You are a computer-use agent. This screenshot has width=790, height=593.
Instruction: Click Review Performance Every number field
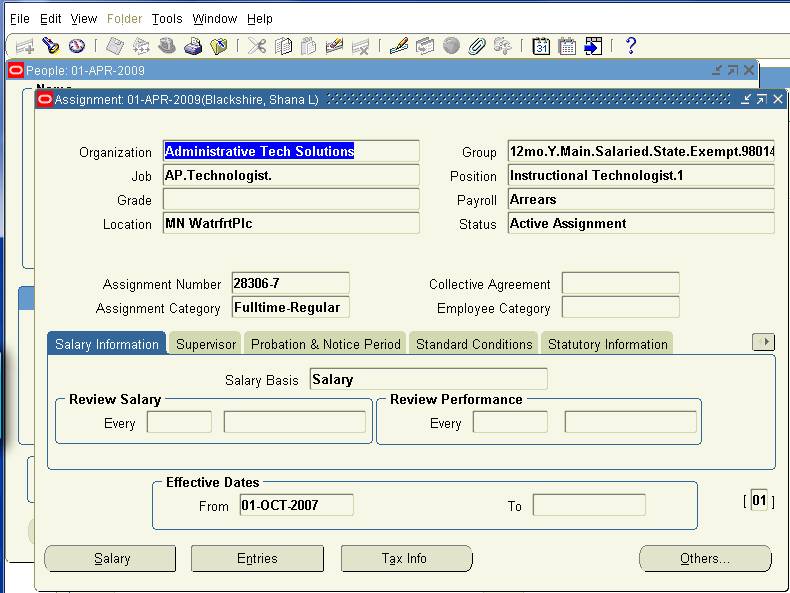pyautogui.click(x=510, y=422)
